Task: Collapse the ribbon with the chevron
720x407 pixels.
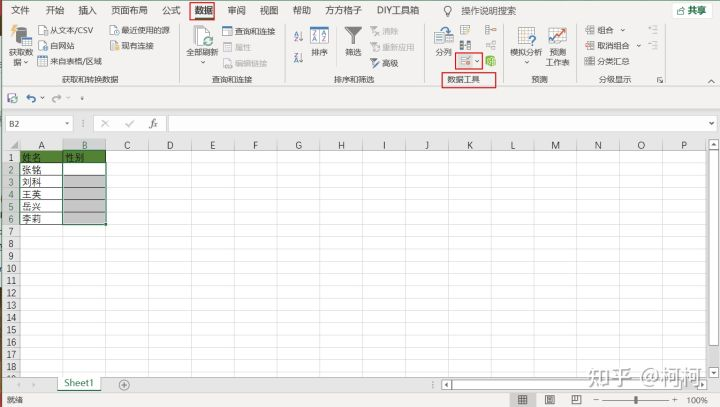Action: [711, 81]
